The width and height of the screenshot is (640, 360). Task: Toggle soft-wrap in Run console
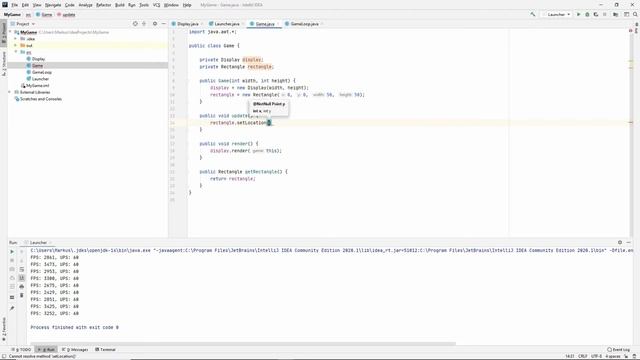tap(22, 269)
